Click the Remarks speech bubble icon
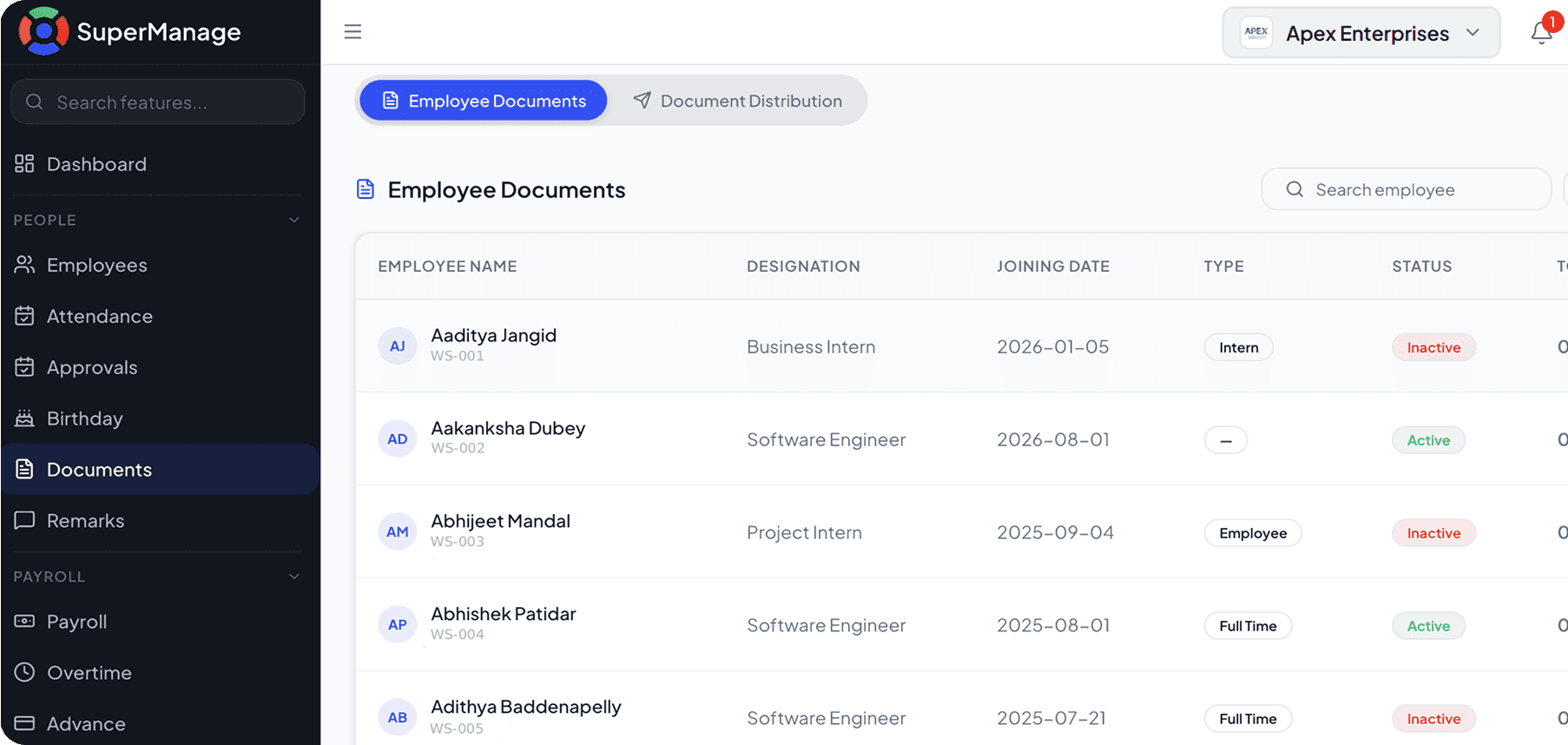1568x745 pixels. 24,520
